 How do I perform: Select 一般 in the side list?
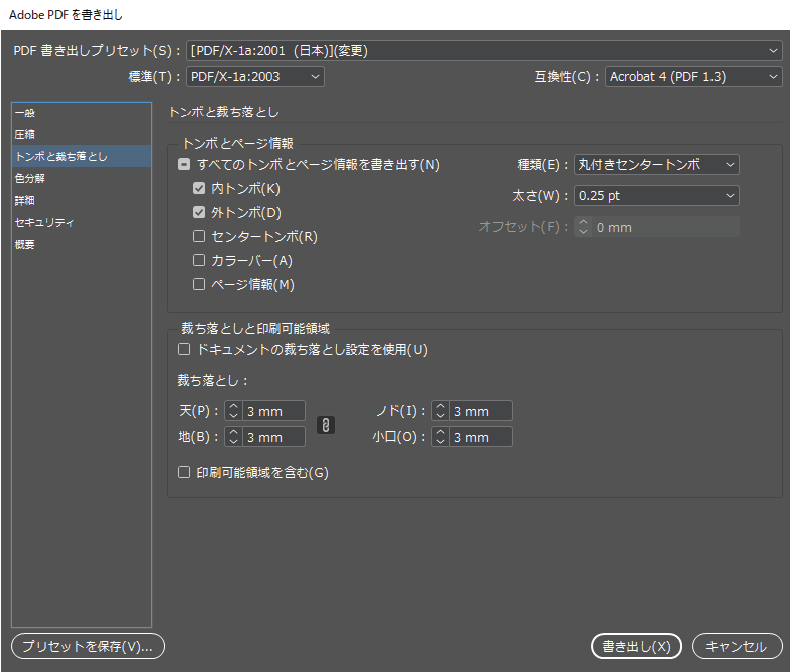click(x=81, y=113)
